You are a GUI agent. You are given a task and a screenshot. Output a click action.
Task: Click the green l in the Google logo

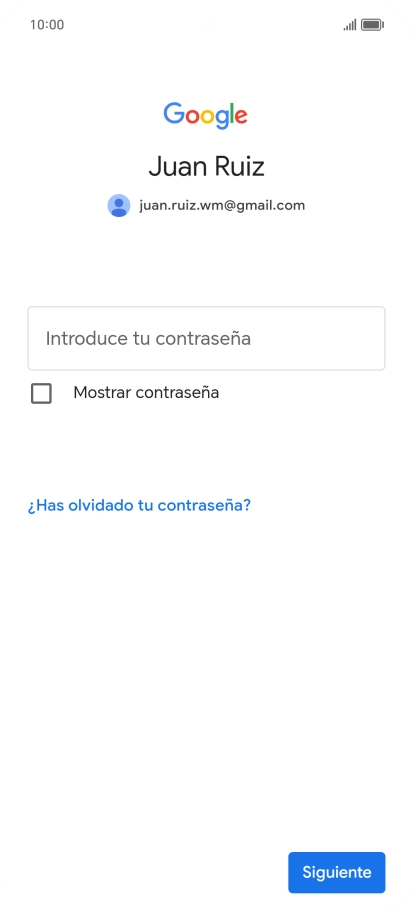(231, 113)
